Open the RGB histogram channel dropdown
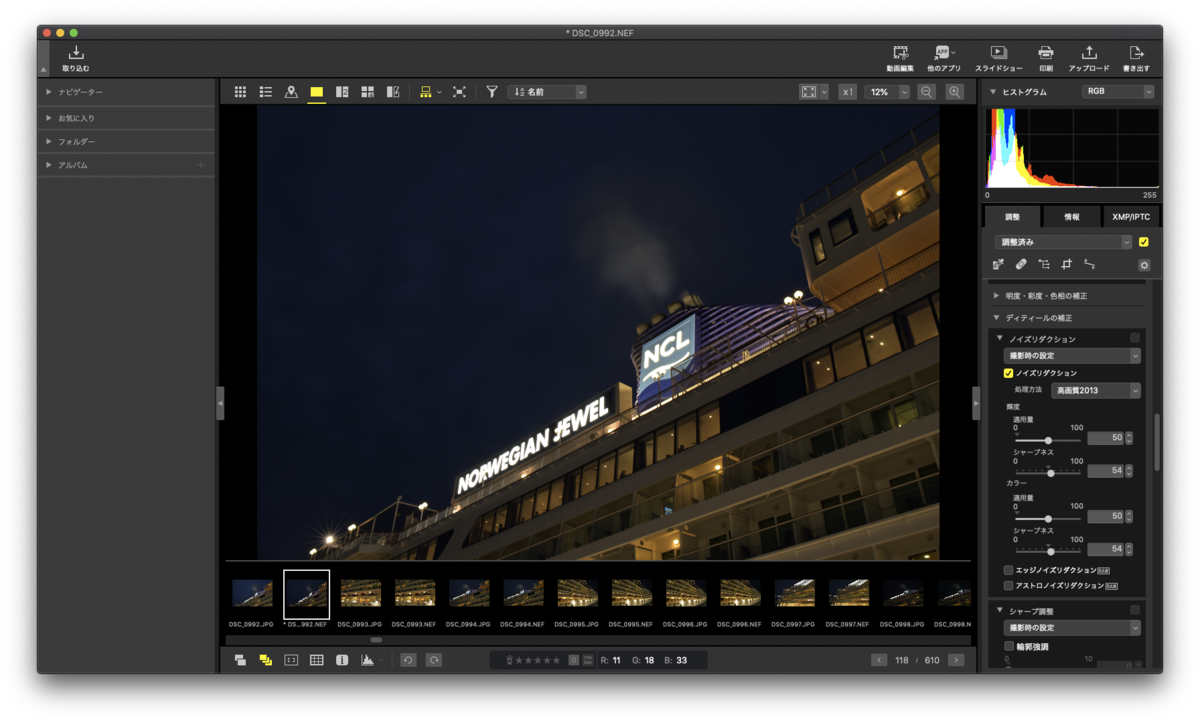1200x723 pixels. [x=1117, y=90]
